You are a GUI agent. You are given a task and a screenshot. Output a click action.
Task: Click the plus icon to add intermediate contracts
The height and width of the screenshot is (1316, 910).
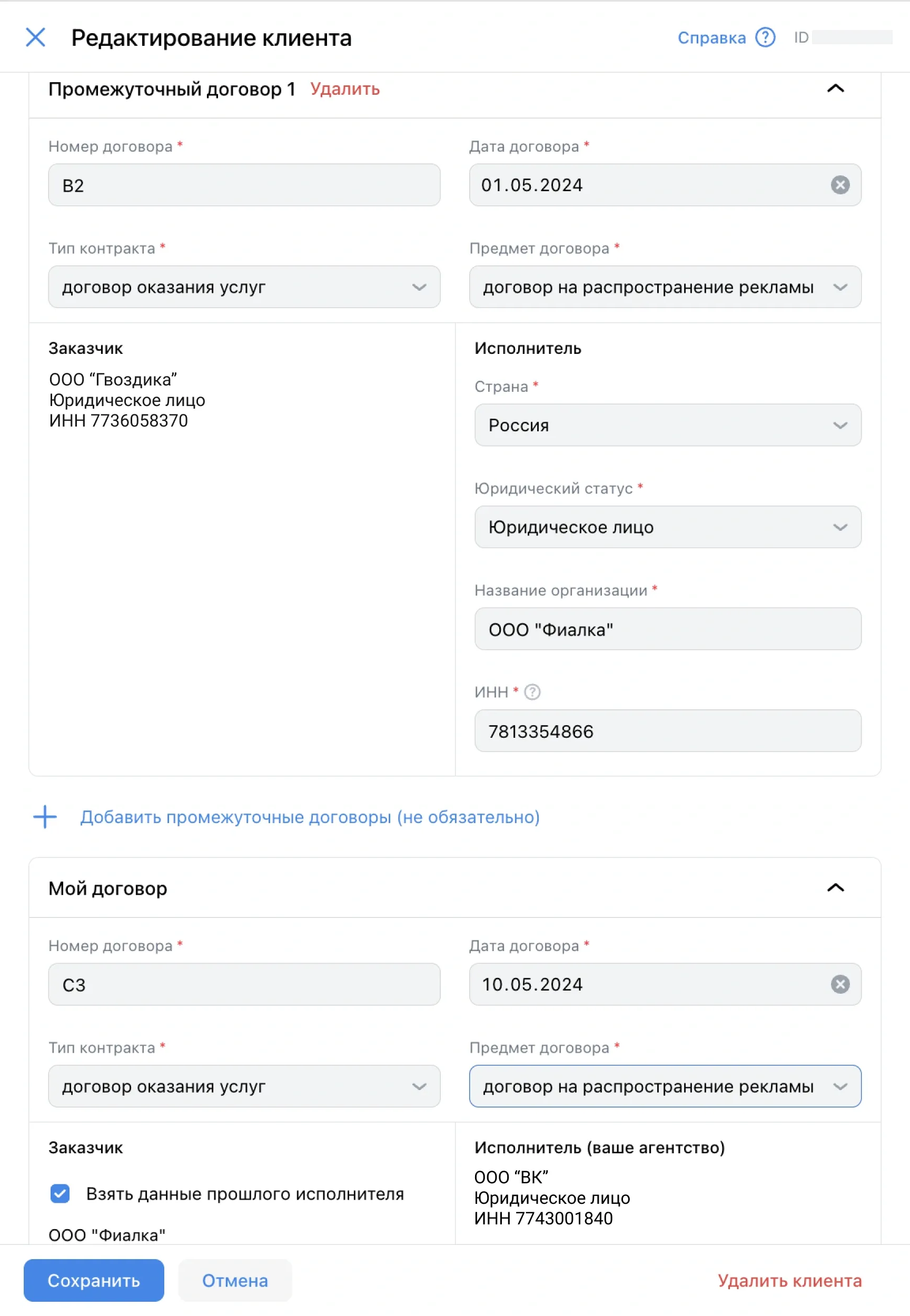[x=45, y=817]
